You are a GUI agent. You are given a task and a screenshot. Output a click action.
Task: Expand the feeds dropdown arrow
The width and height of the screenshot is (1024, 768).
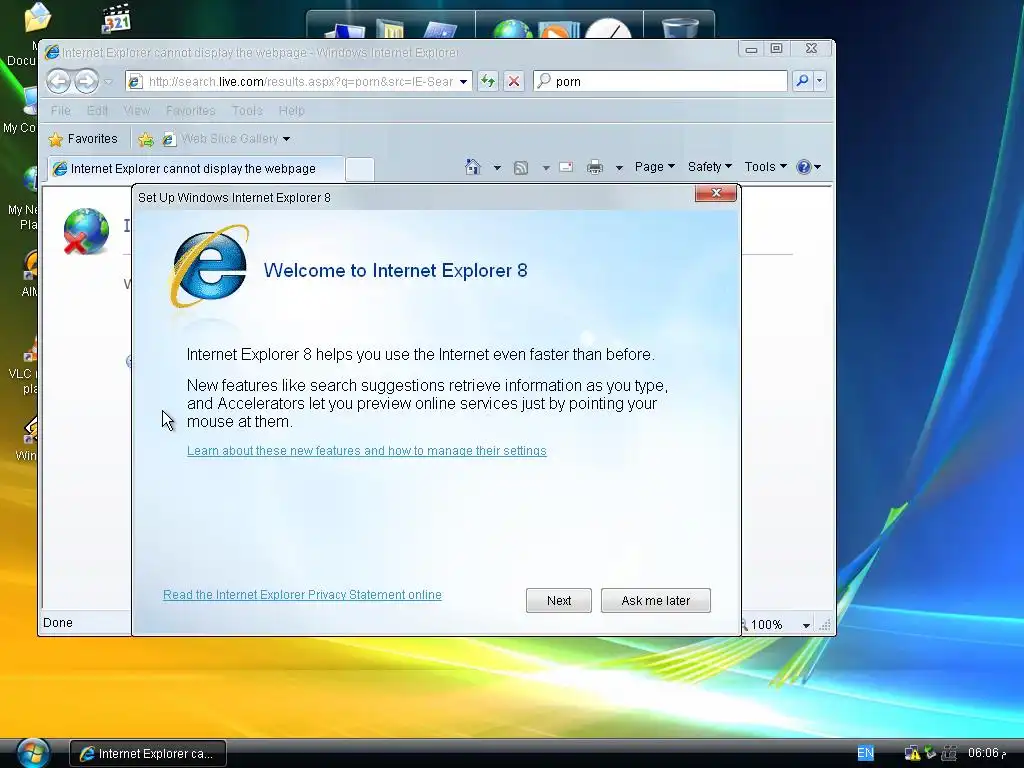point(546,168)
